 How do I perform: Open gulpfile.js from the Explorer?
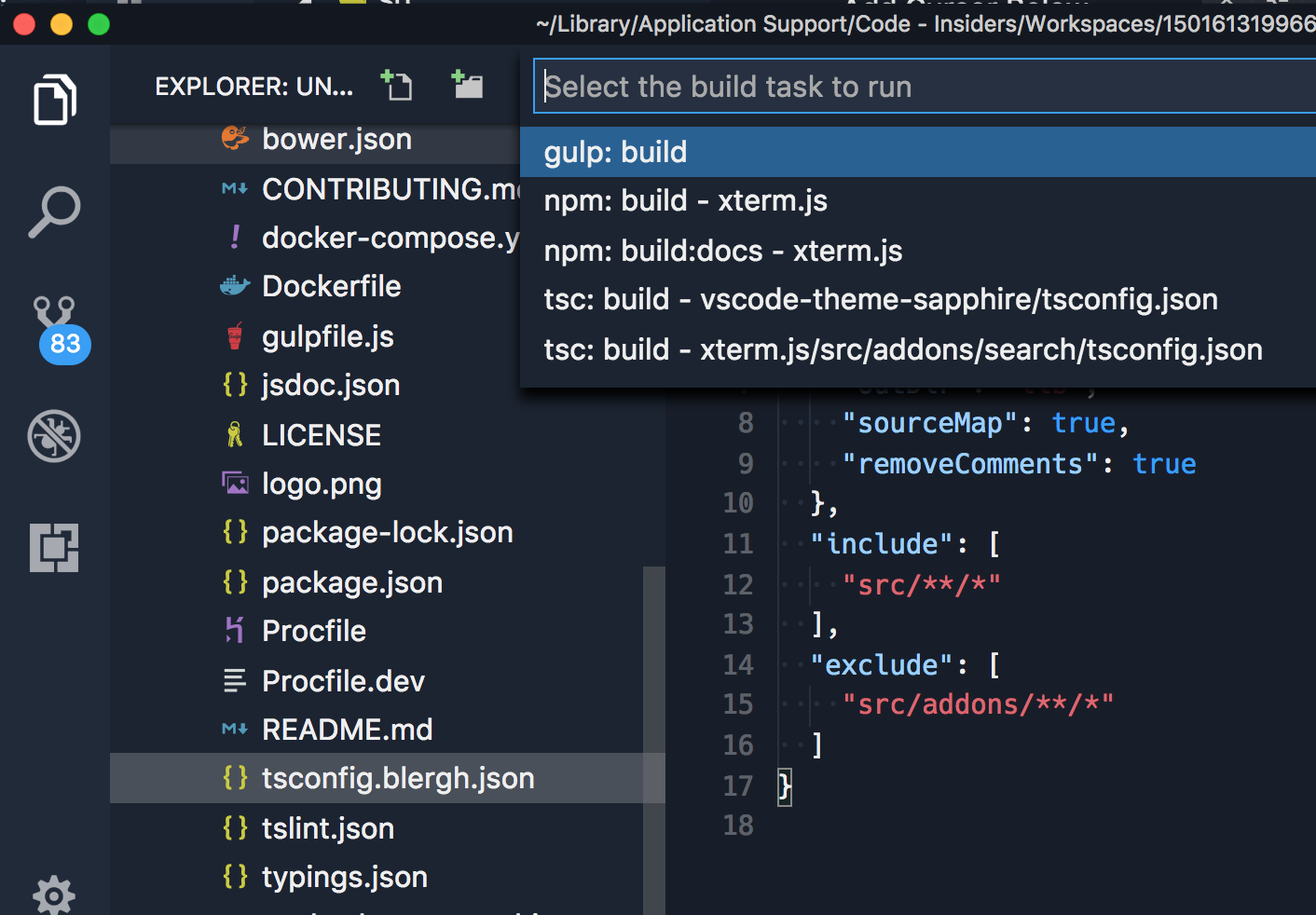click(328, 336)
